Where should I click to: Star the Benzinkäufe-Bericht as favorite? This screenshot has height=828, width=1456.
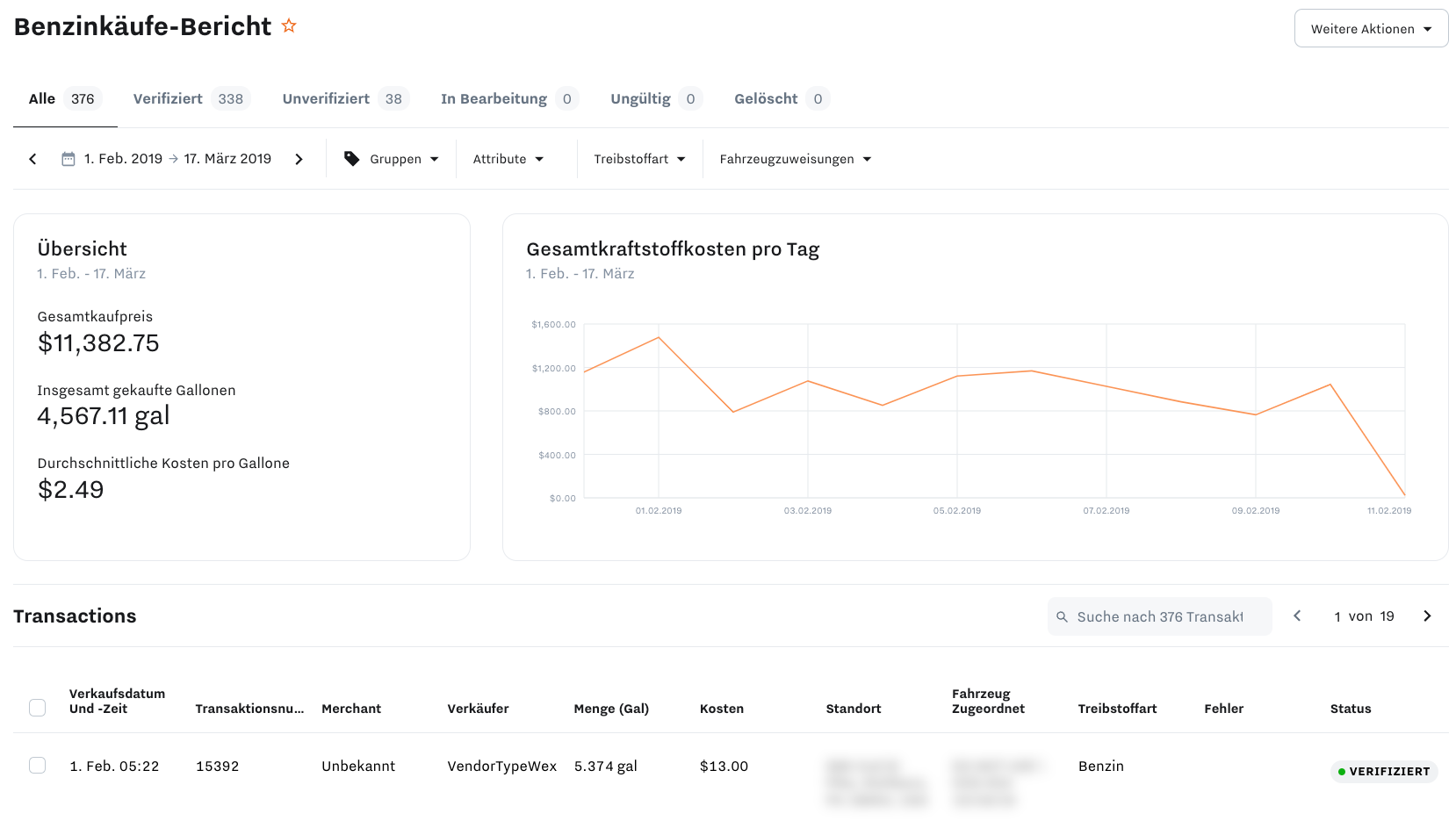pyautogui.click(x=289, y=26)
